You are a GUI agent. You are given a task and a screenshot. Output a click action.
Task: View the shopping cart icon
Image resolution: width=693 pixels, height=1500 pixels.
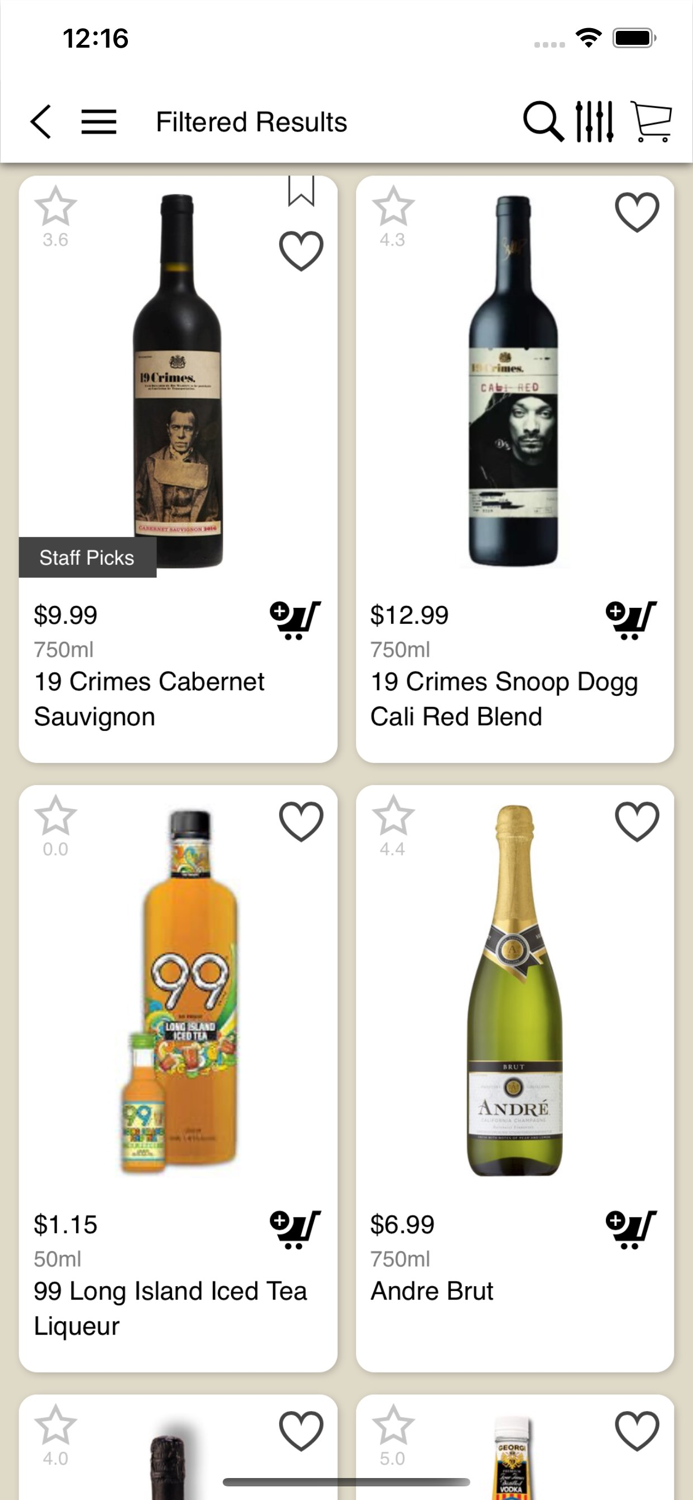[651, 121]
